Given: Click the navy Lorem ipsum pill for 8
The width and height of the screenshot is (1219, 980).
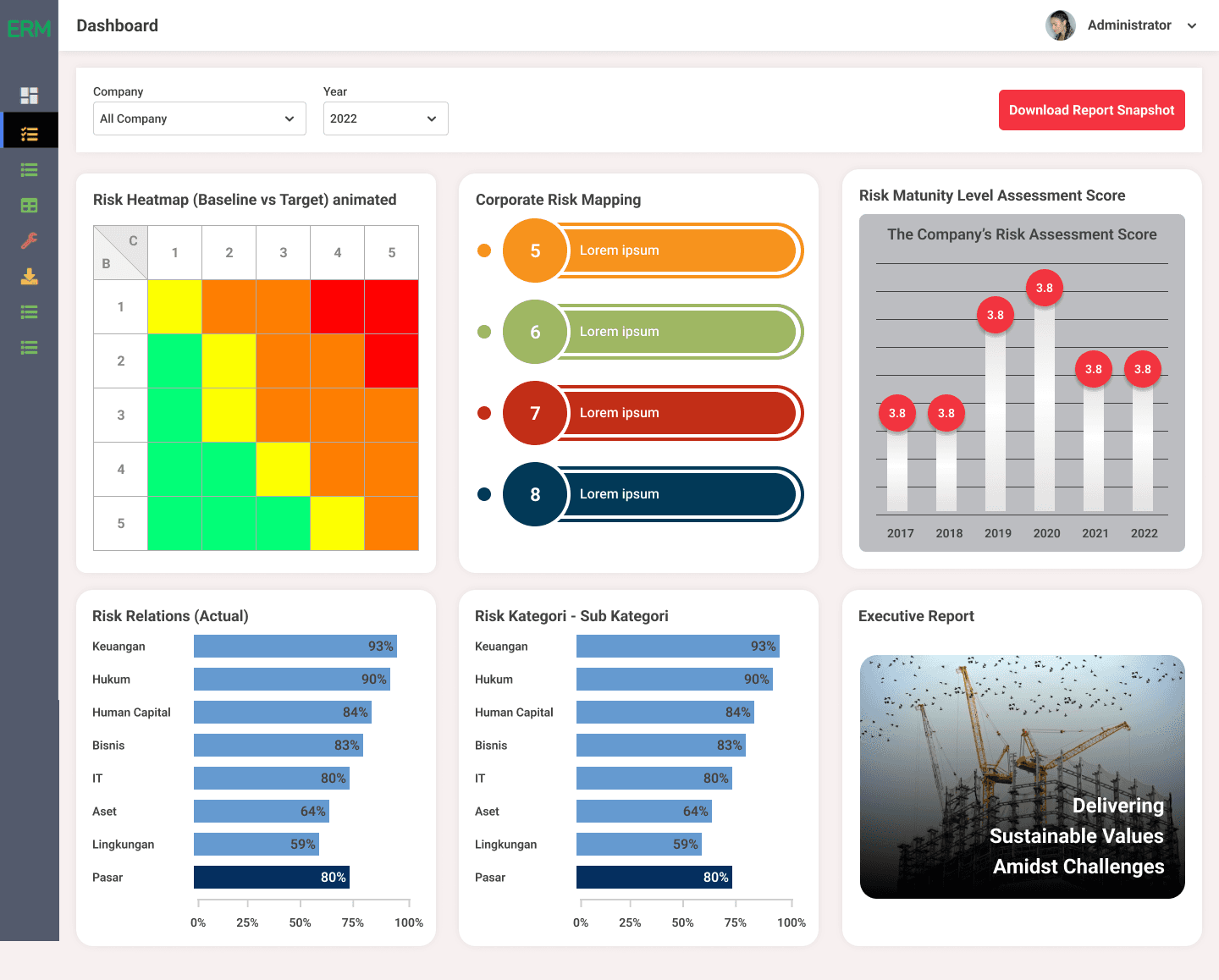Looking at the screenshot, I should [x=681, y=494].
